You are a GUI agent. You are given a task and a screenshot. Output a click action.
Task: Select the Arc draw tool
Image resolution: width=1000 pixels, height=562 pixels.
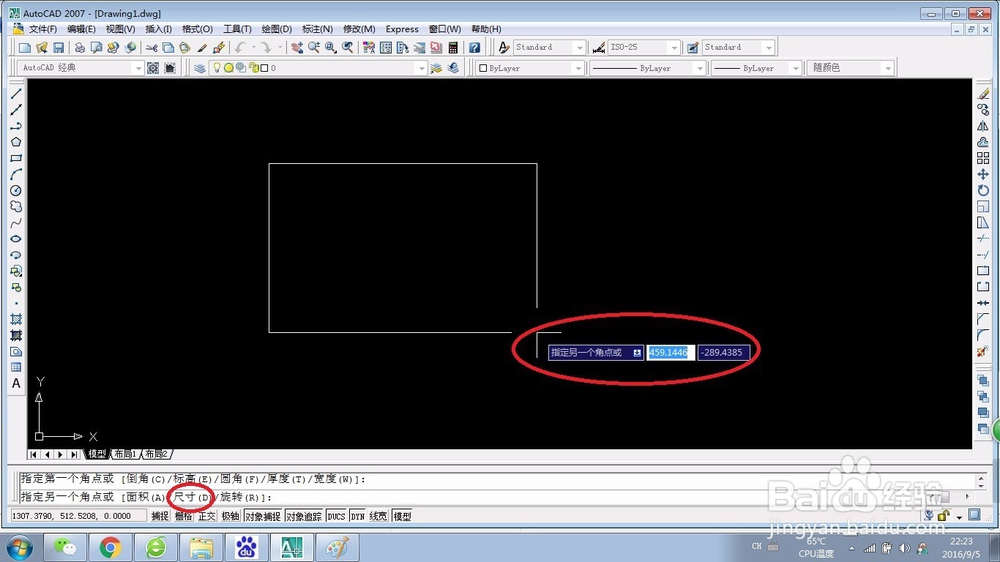pyautogui.click(x=16, y=174)
